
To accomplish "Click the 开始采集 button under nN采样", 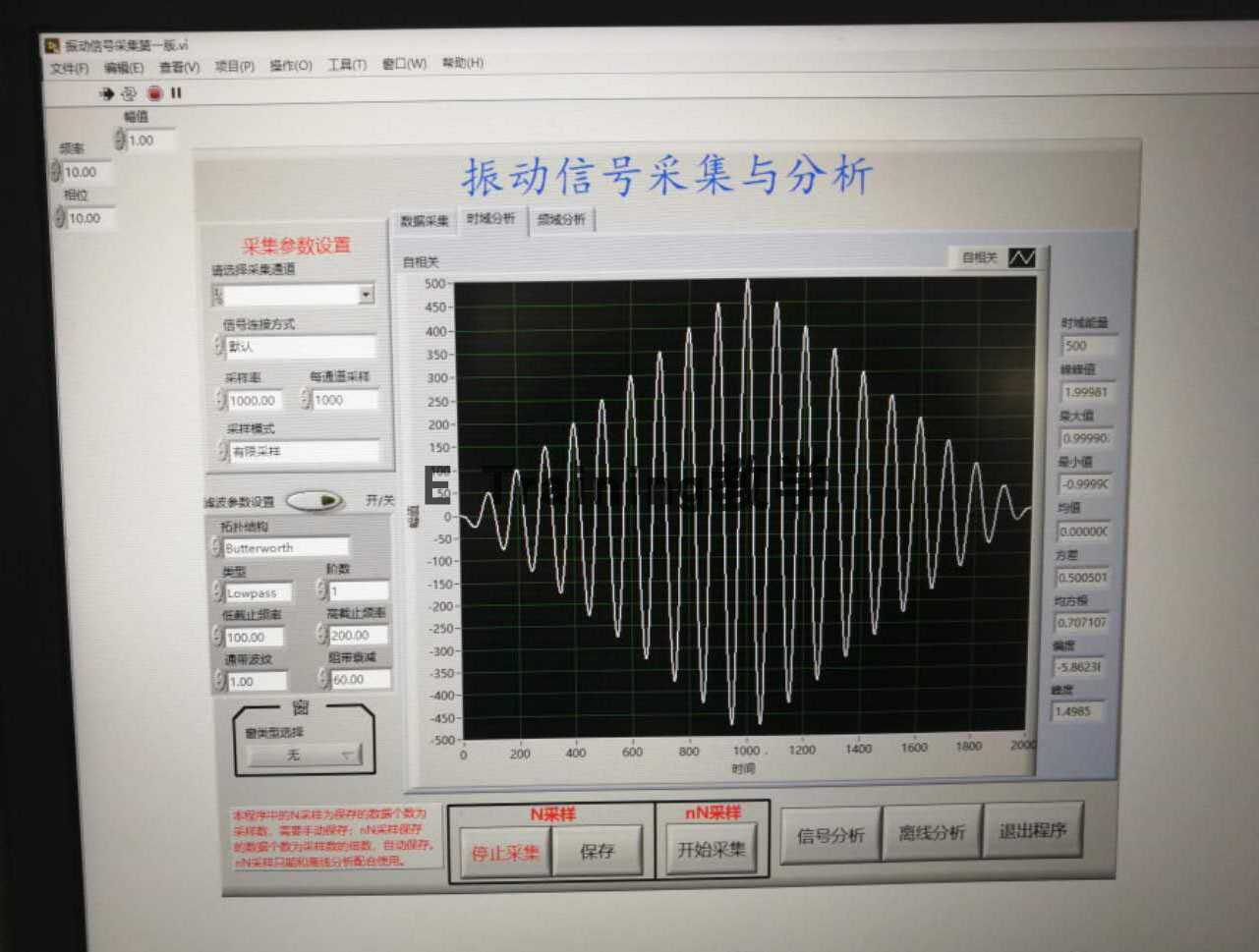I will pyautogui.click(x=712, y=849).
